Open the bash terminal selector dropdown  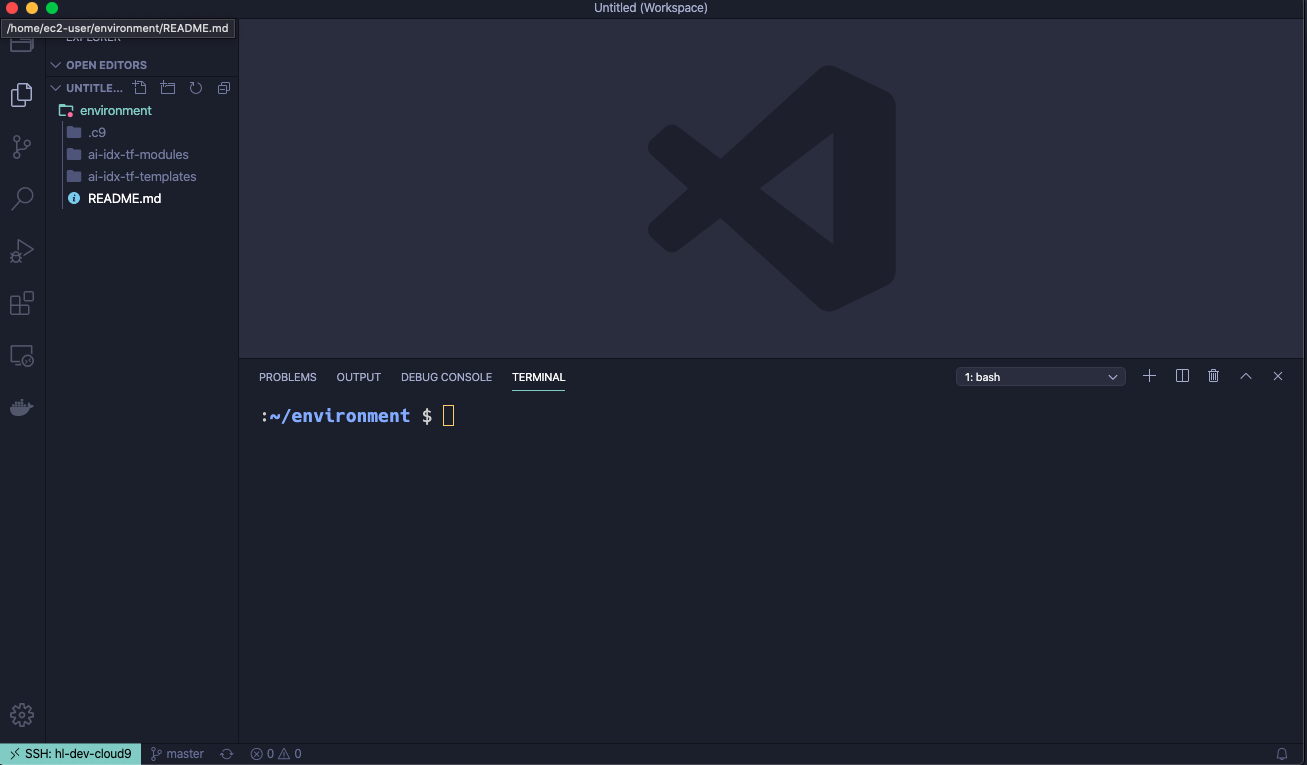1040,377
